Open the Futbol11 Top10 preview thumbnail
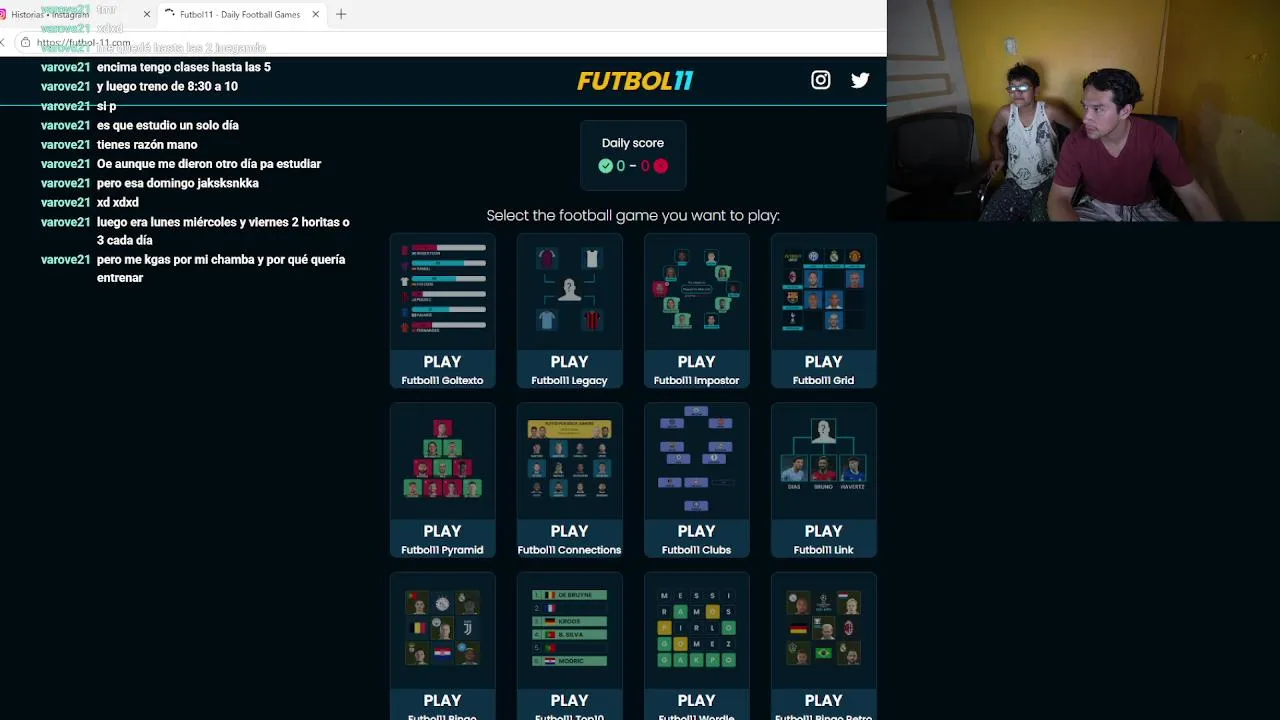This screenshot has width=1280, height=720. click(x=569, y=629)
